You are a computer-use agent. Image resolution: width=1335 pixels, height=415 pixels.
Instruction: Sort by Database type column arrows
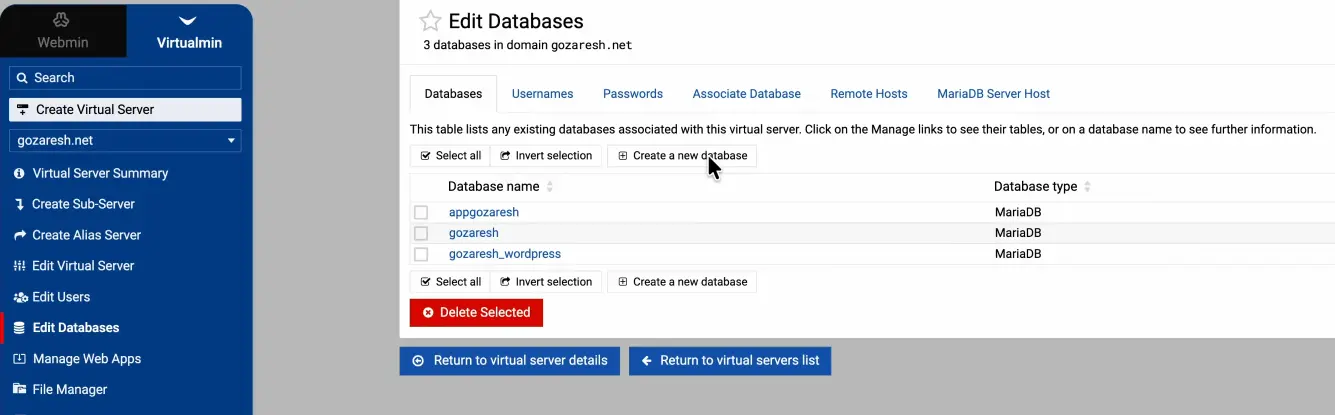[1088, 187]
